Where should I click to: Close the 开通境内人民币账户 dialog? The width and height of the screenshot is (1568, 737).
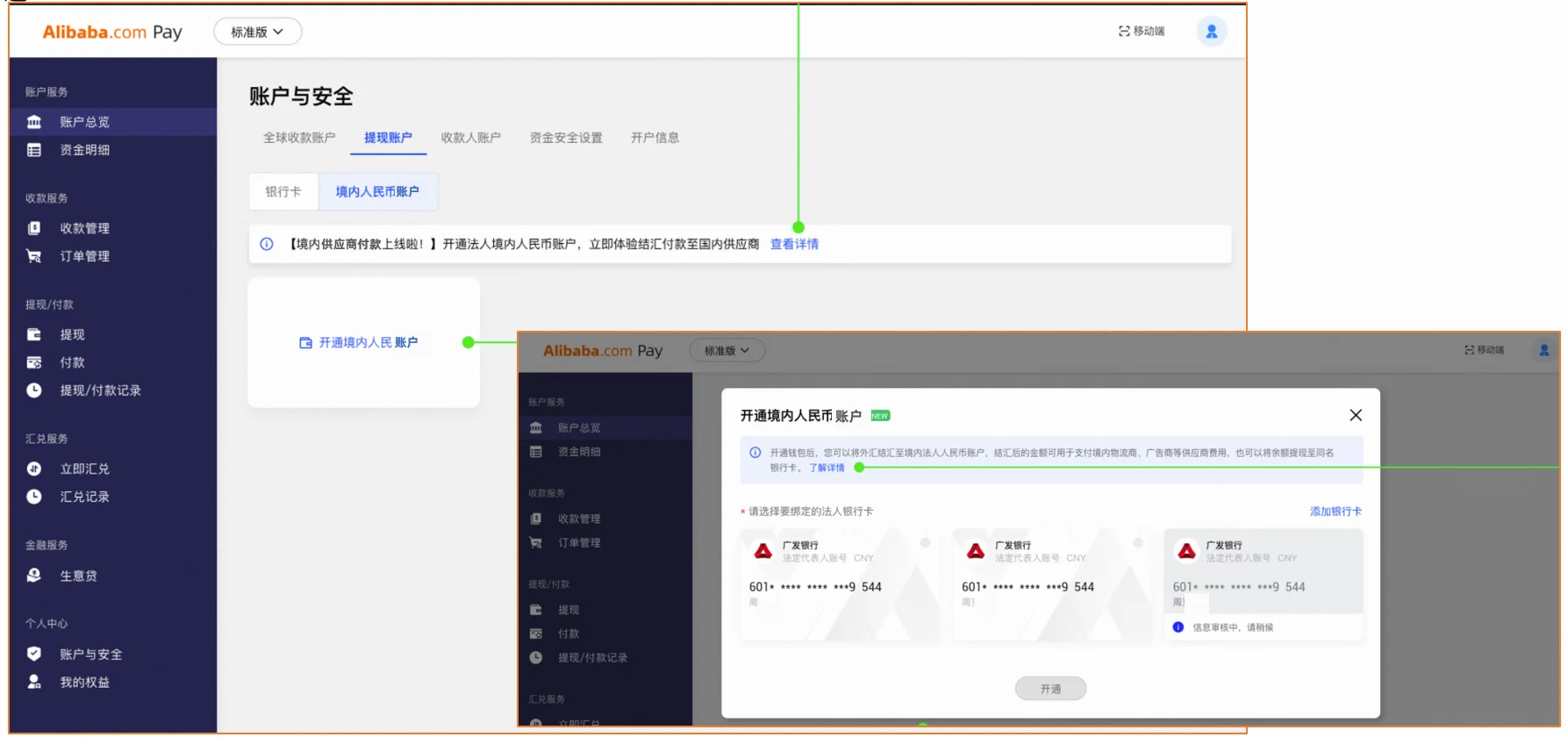pos(1356,415)
